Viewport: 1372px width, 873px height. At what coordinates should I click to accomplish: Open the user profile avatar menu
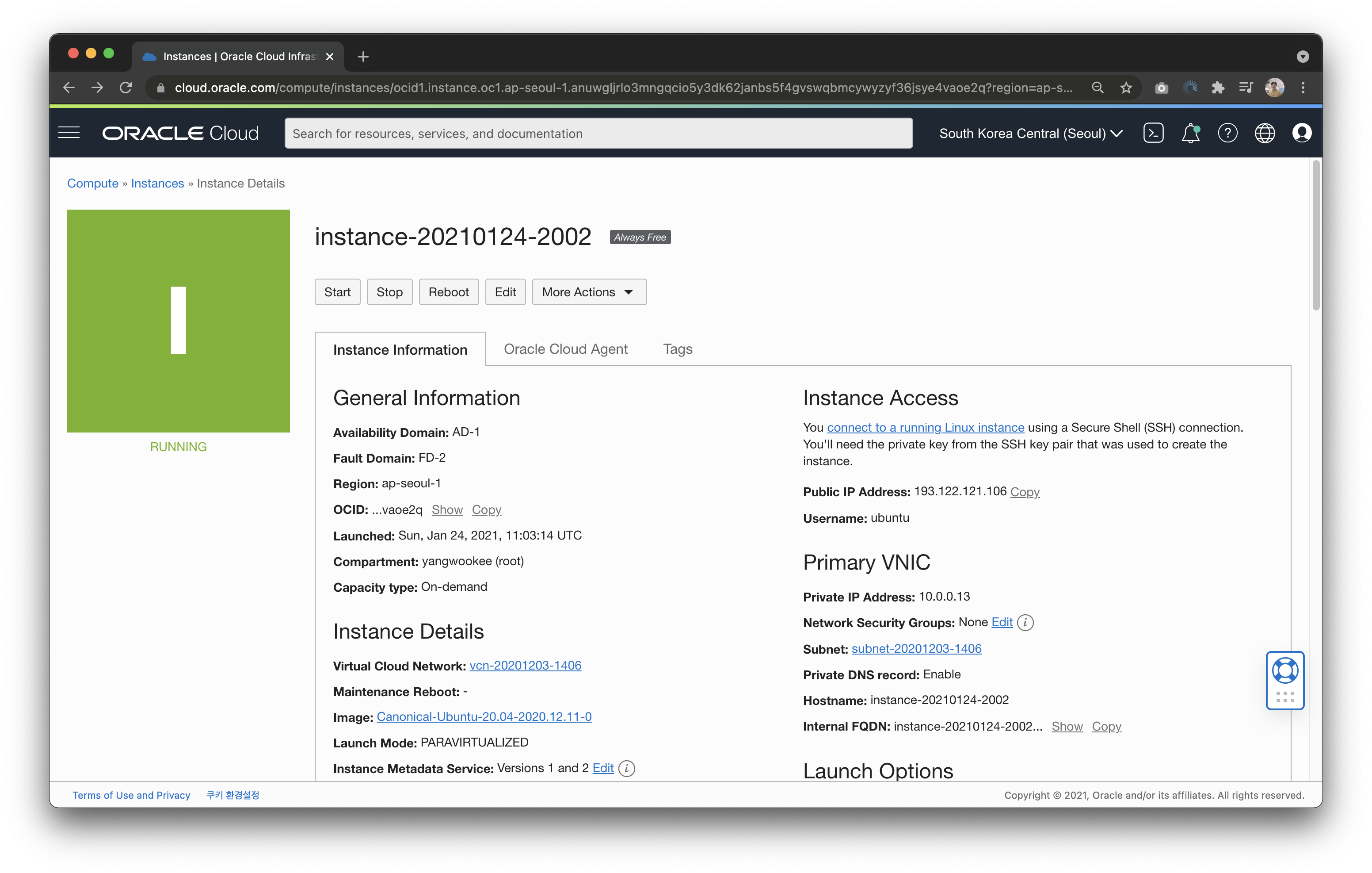pyautogui.click(x=1301, y=133)
